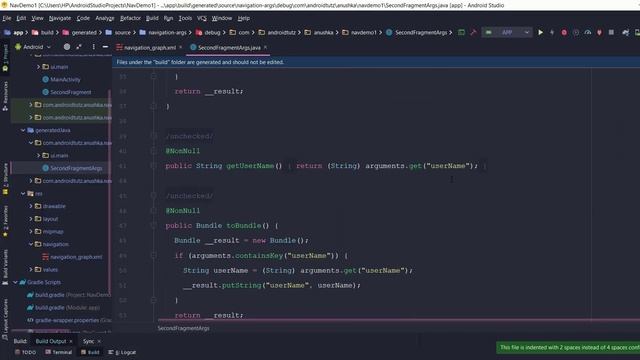Toggle code fold at getUserName method
Viewport: 640px width, 360px height.
[x=153, y=166]
